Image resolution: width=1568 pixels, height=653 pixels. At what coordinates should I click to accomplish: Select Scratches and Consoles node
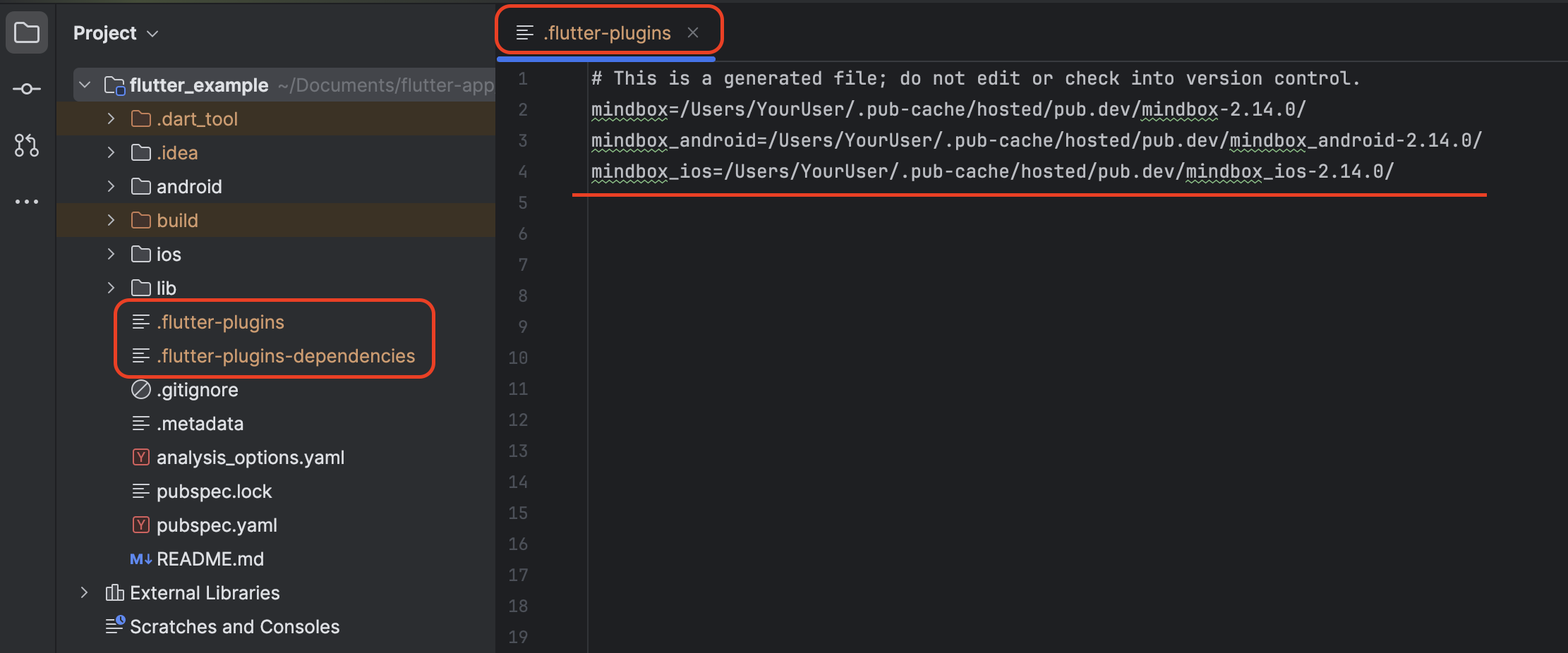pos(235,627)
